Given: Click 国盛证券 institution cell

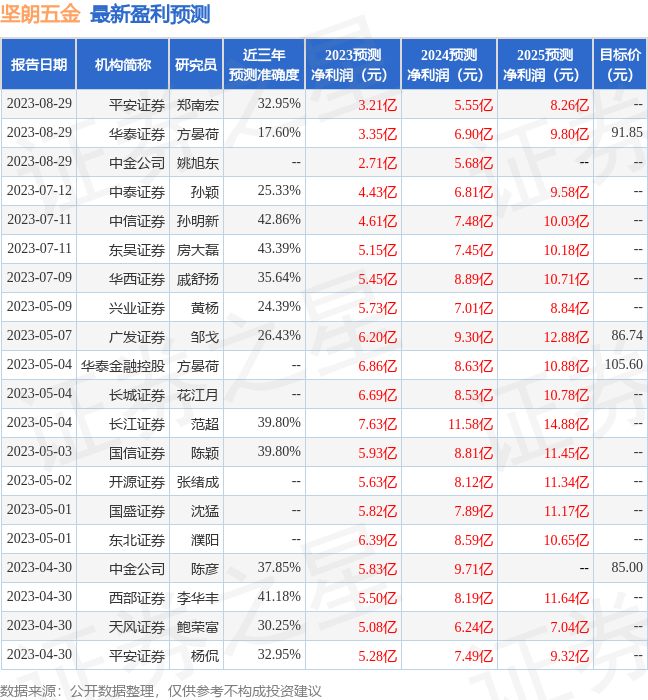Looking at the screenshot, I should (137, 511).
